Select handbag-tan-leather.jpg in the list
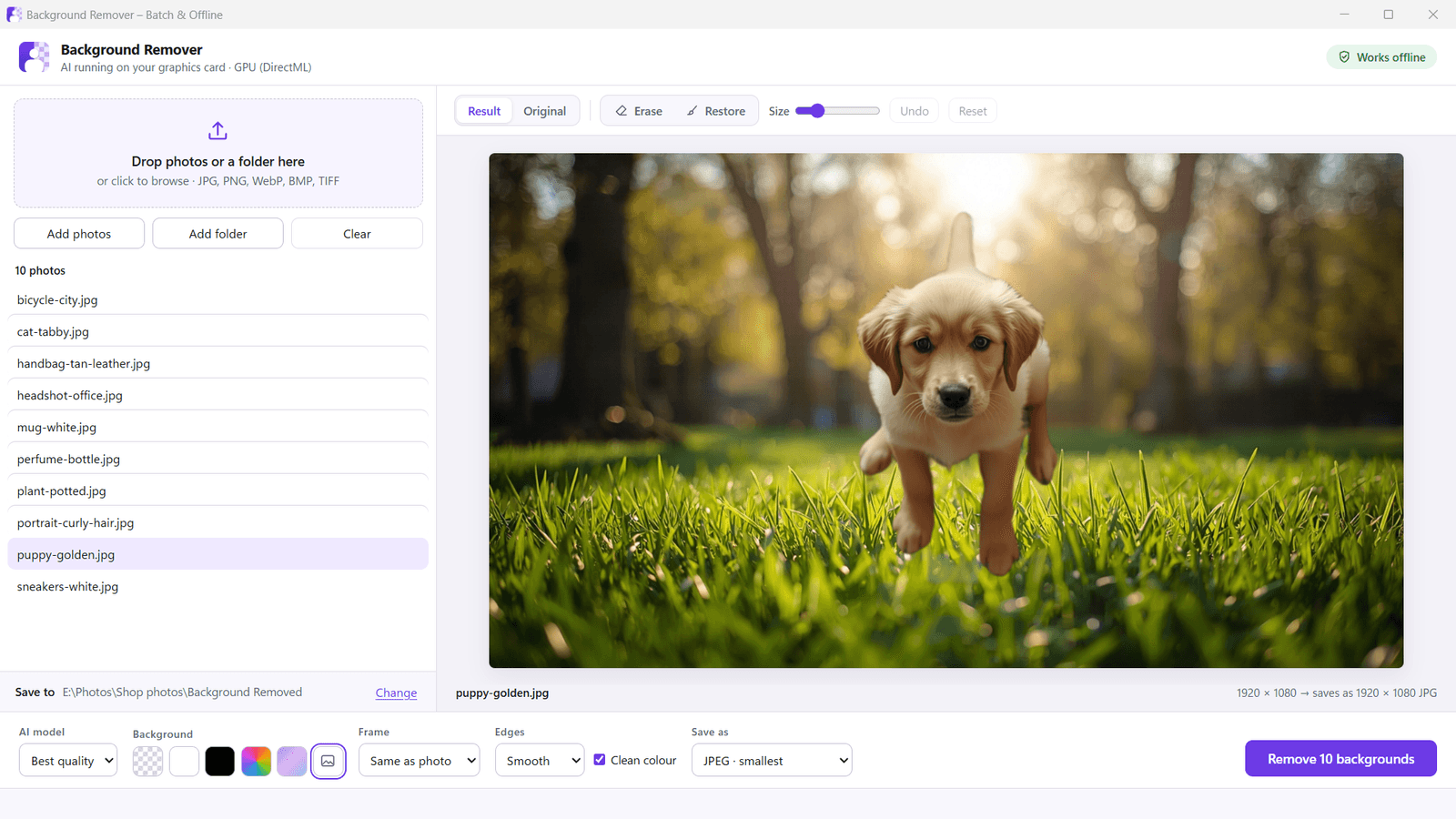This screenshot has width=1456, height=819. click(x=217, y=363)
